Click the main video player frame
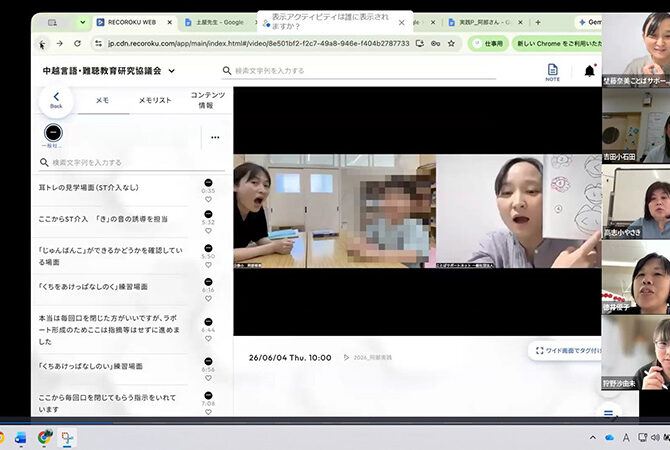Image resolution: width=670 pixels, height=450 pixels. pos(417,211)
